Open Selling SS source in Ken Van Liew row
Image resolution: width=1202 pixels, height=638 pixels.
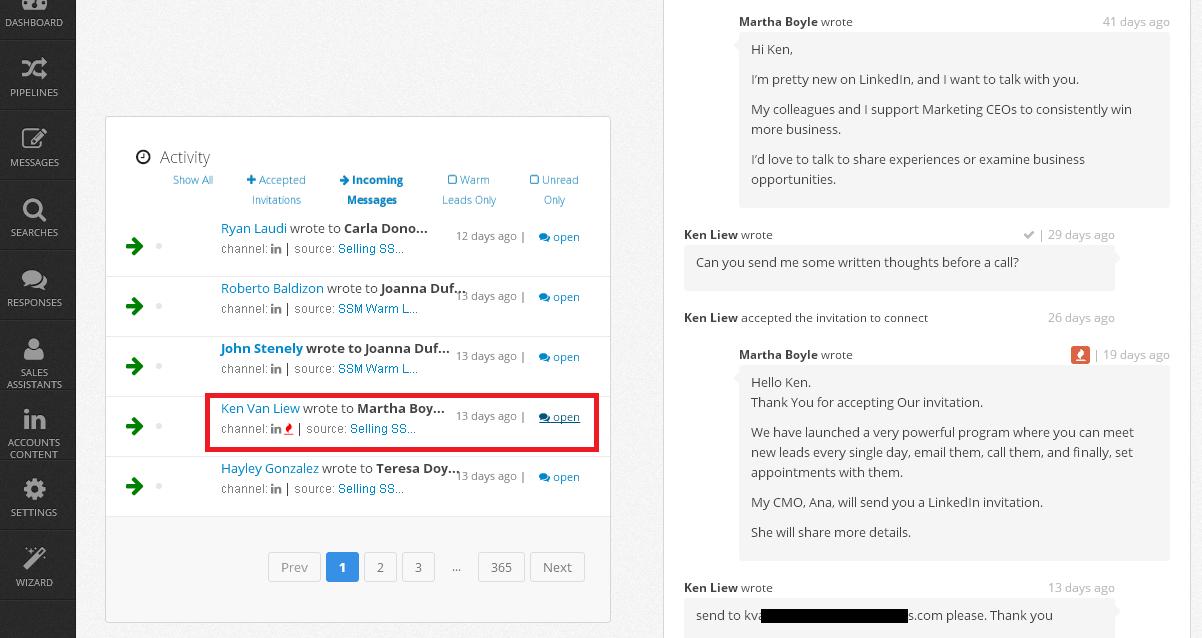(x=383, y=429)
